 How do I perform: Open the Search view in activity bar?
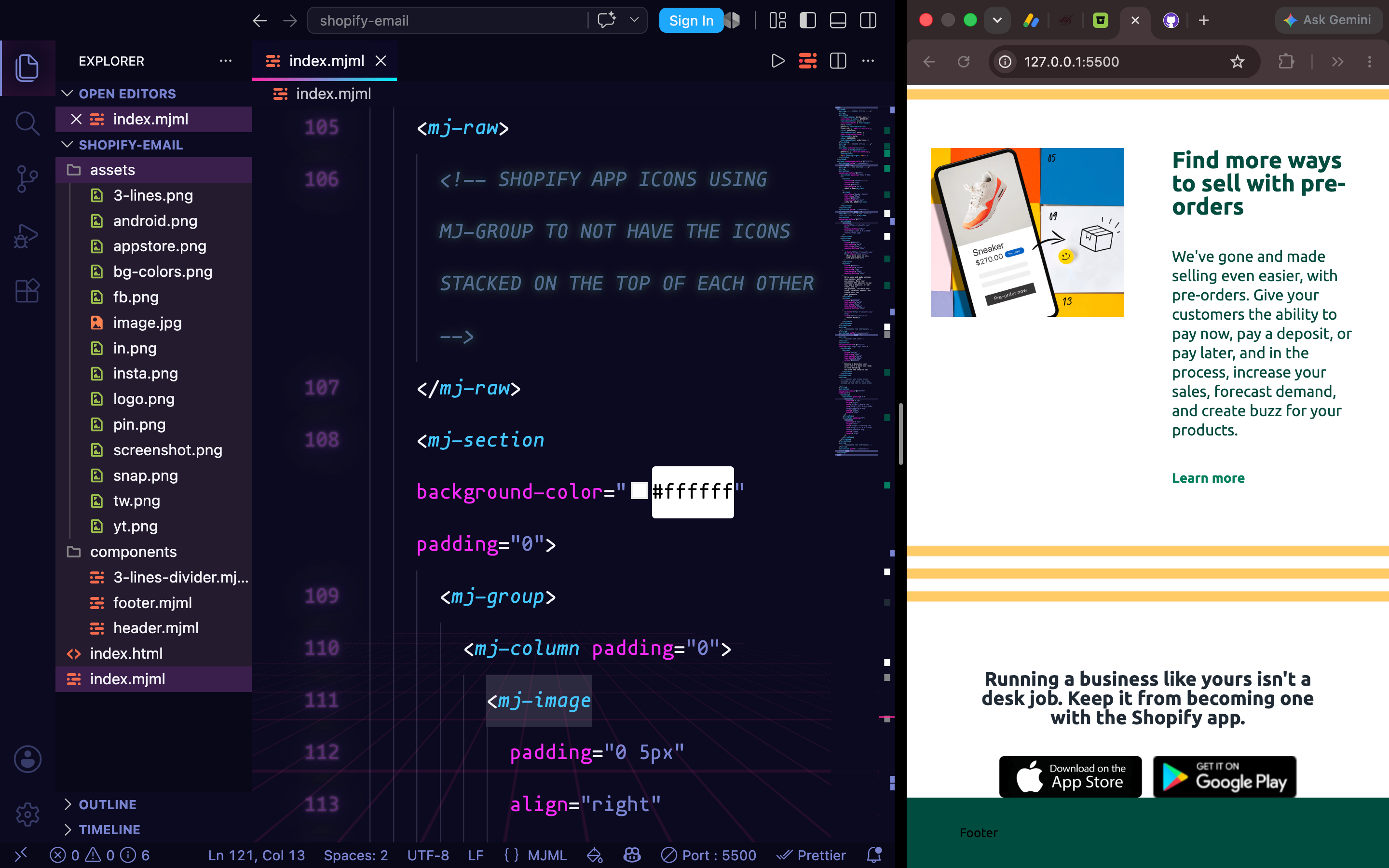click(27, 123)
